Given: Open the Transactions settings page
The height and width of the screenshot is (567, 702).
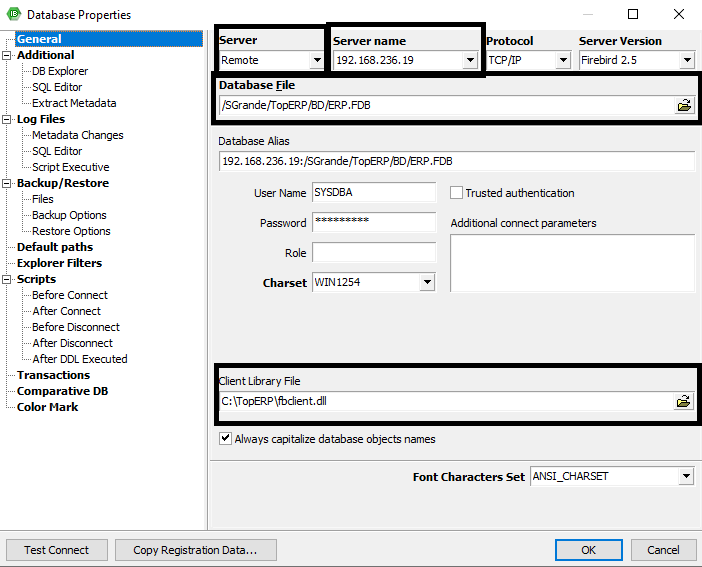Looking at the screenshot, I should pos(53,375).
